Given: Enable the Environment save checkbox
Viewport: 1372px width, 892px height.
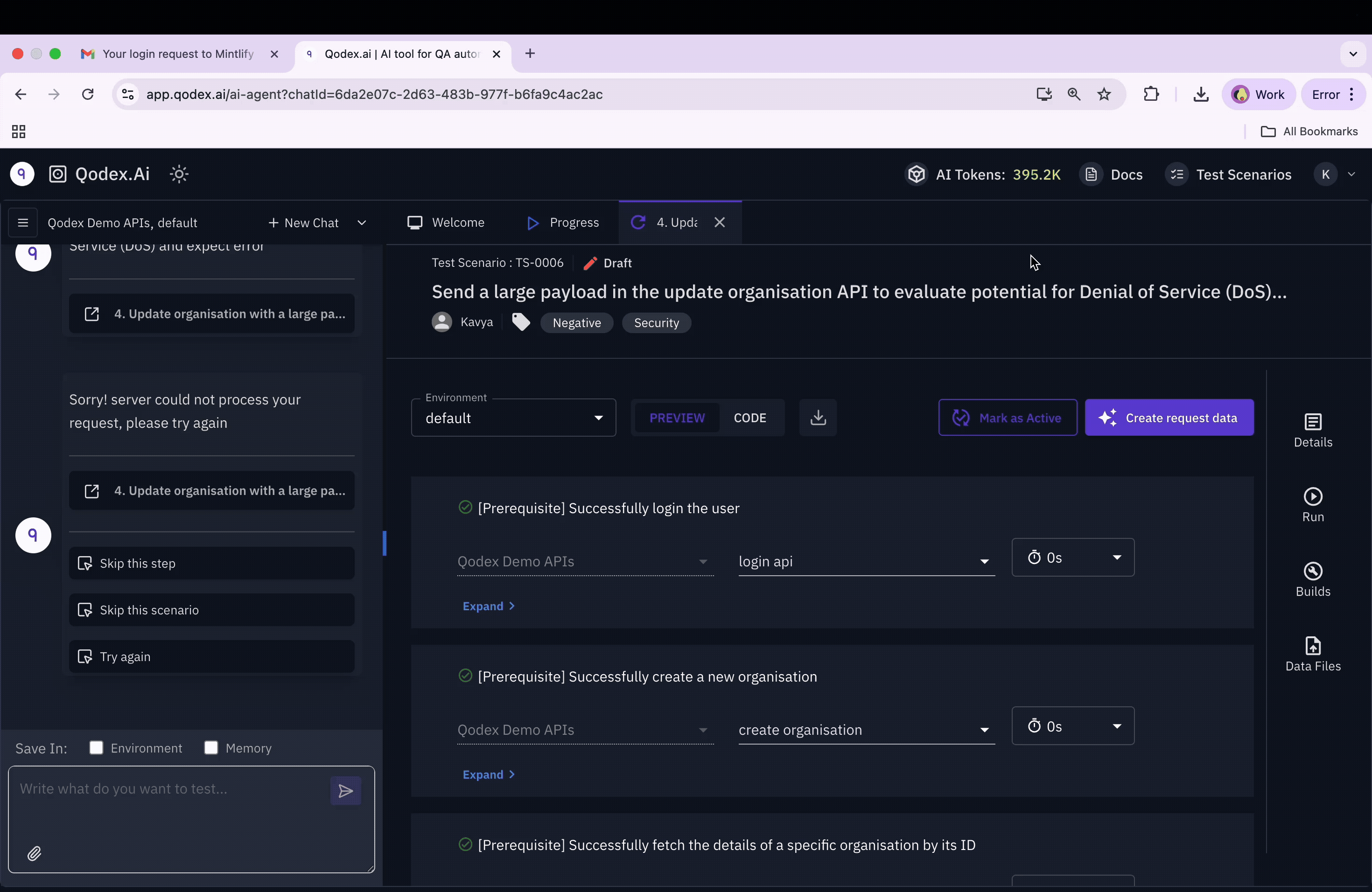Looking at the screenshot, I should pos(96,747).
